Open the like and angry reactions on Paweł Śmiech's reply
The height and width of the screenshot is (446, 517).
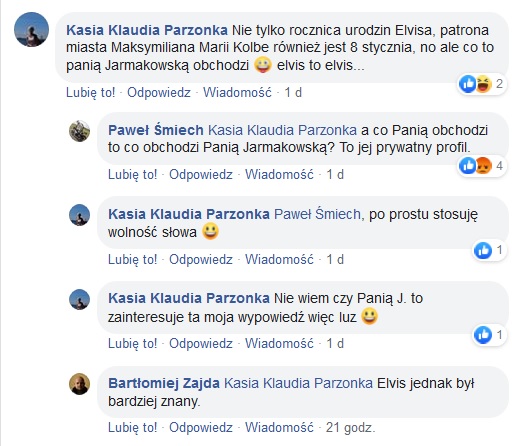pyautogui.click(x=482, y=165)
